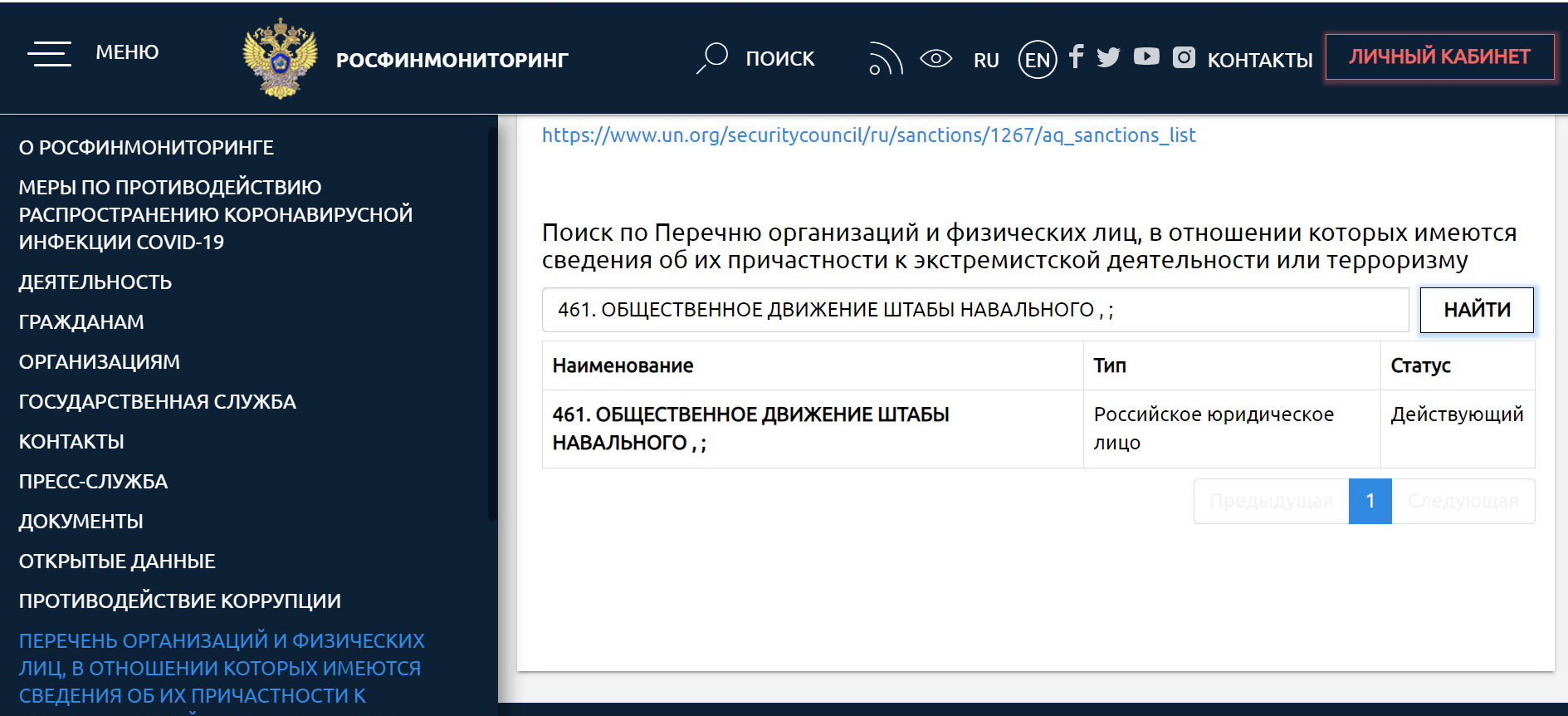Click the ПОИСК search link
This screenshot has width=1568, height=716.
tap(780, 59)
